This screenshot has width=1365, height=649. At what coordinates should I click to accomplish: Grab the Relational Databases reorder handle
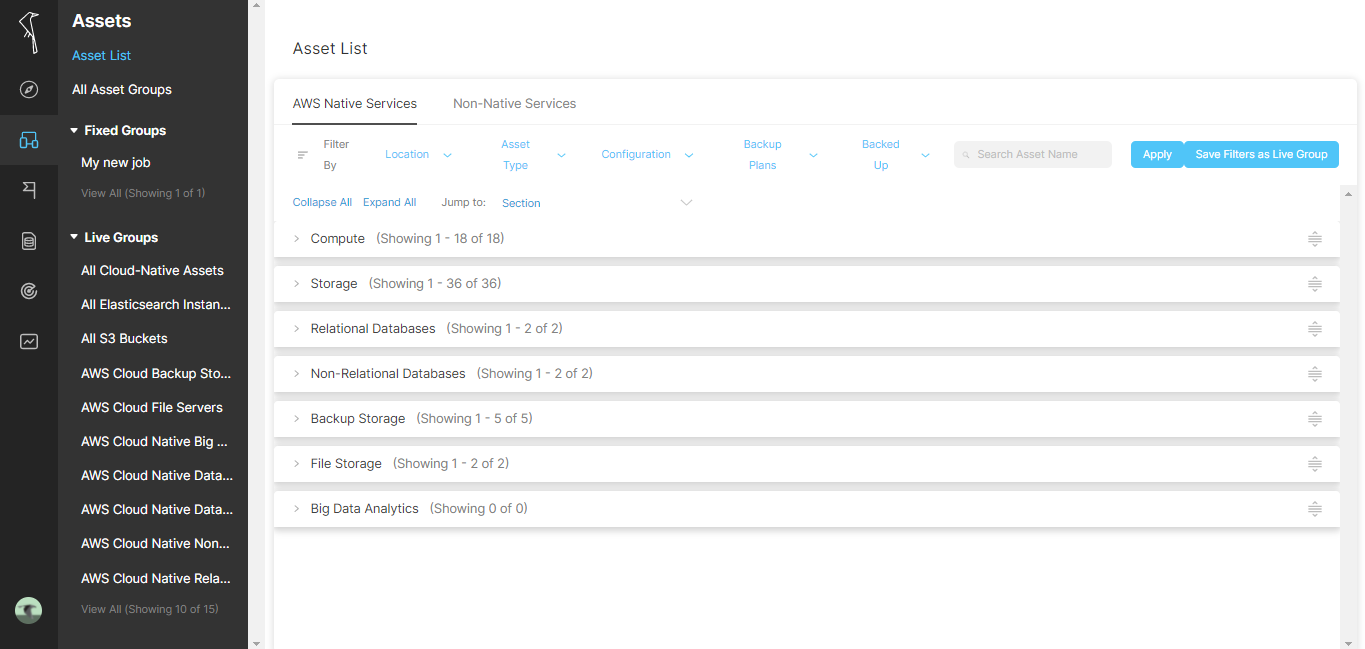[x=1315, y=329]
